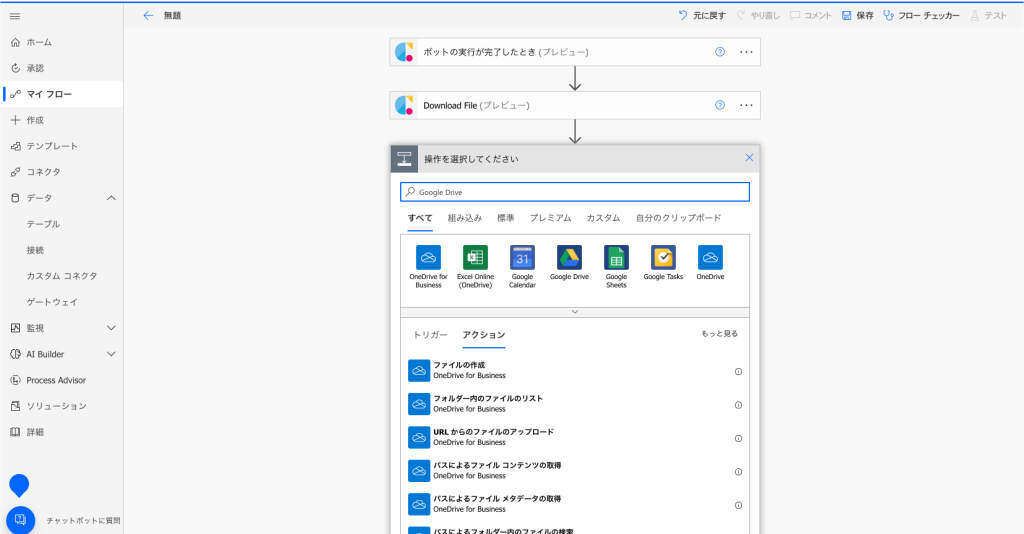Expand the AI Builder section chevron
Viewport: 1024px width, 534px height.
[x=111, y=354]
